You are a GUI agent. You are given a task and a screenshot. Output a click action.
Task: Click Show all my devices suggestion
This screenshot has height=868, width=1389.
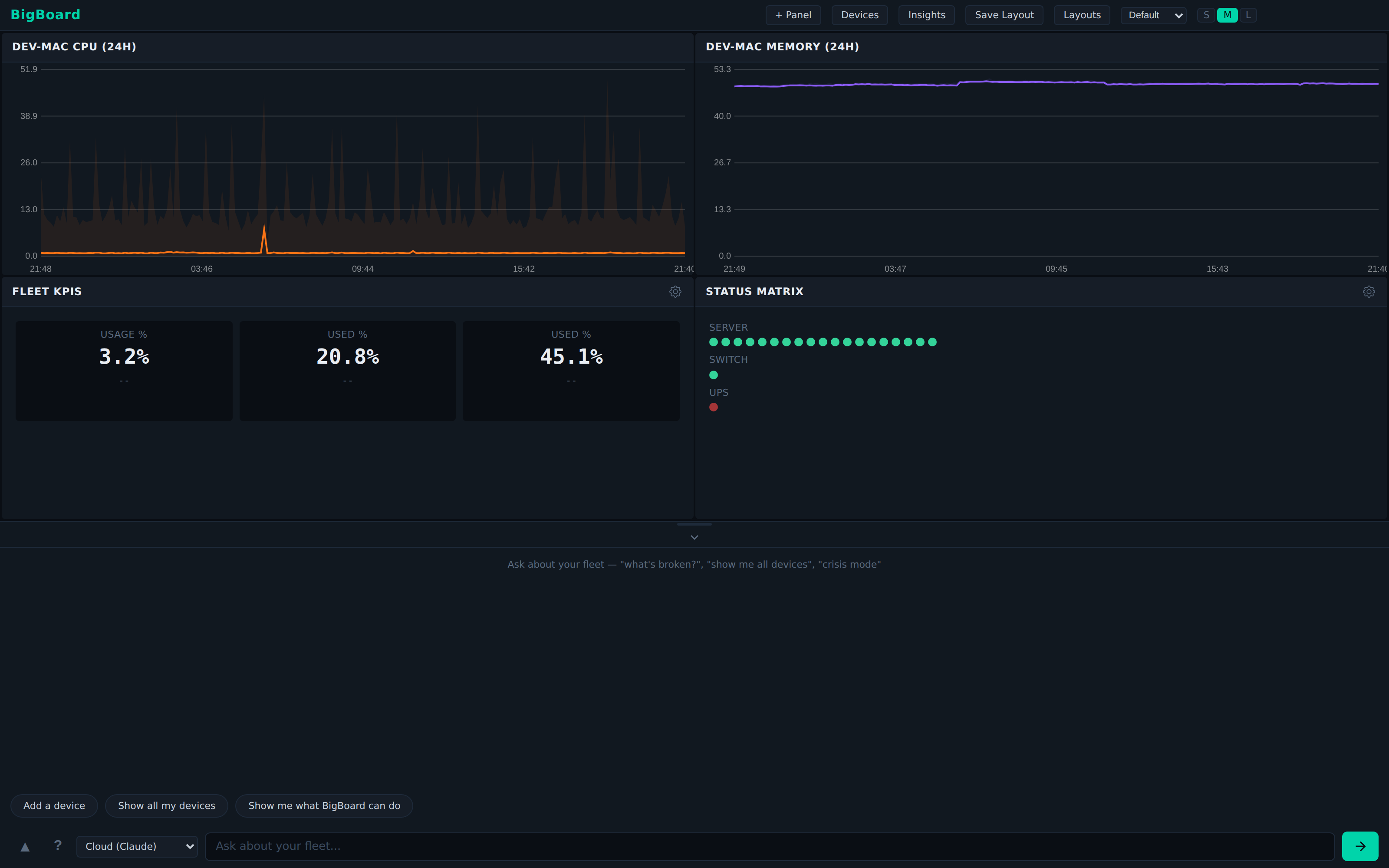click(x=166, y=806)
